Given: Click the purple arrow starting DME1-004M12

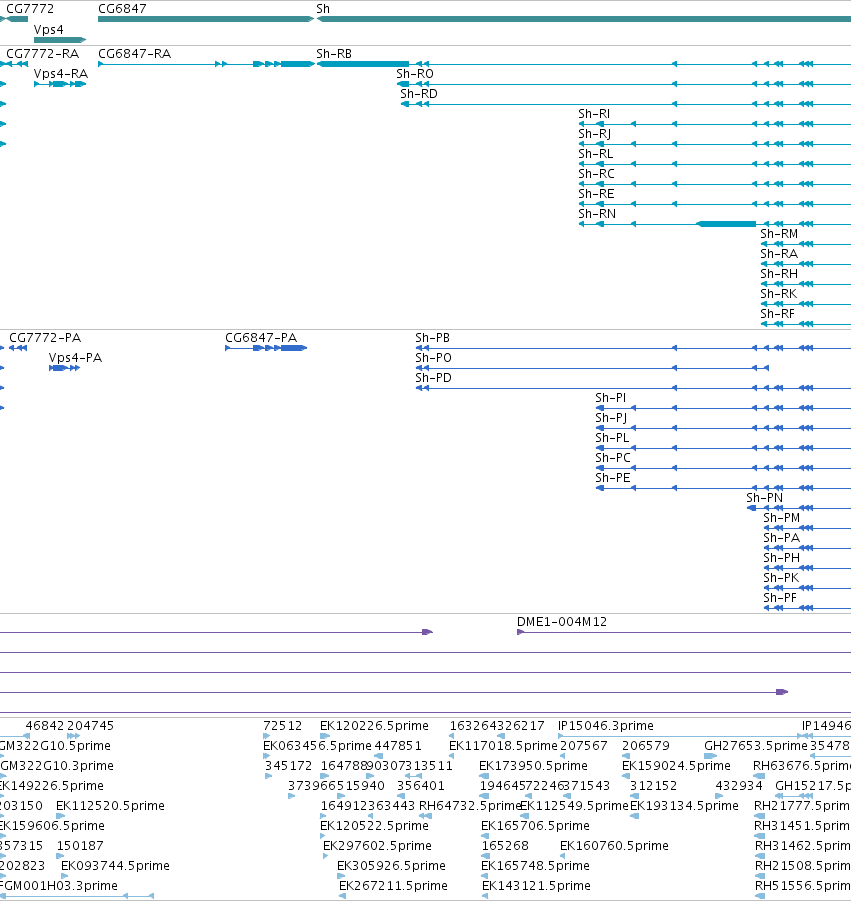Looking at the screenshot, I should (x=521, y=632).
